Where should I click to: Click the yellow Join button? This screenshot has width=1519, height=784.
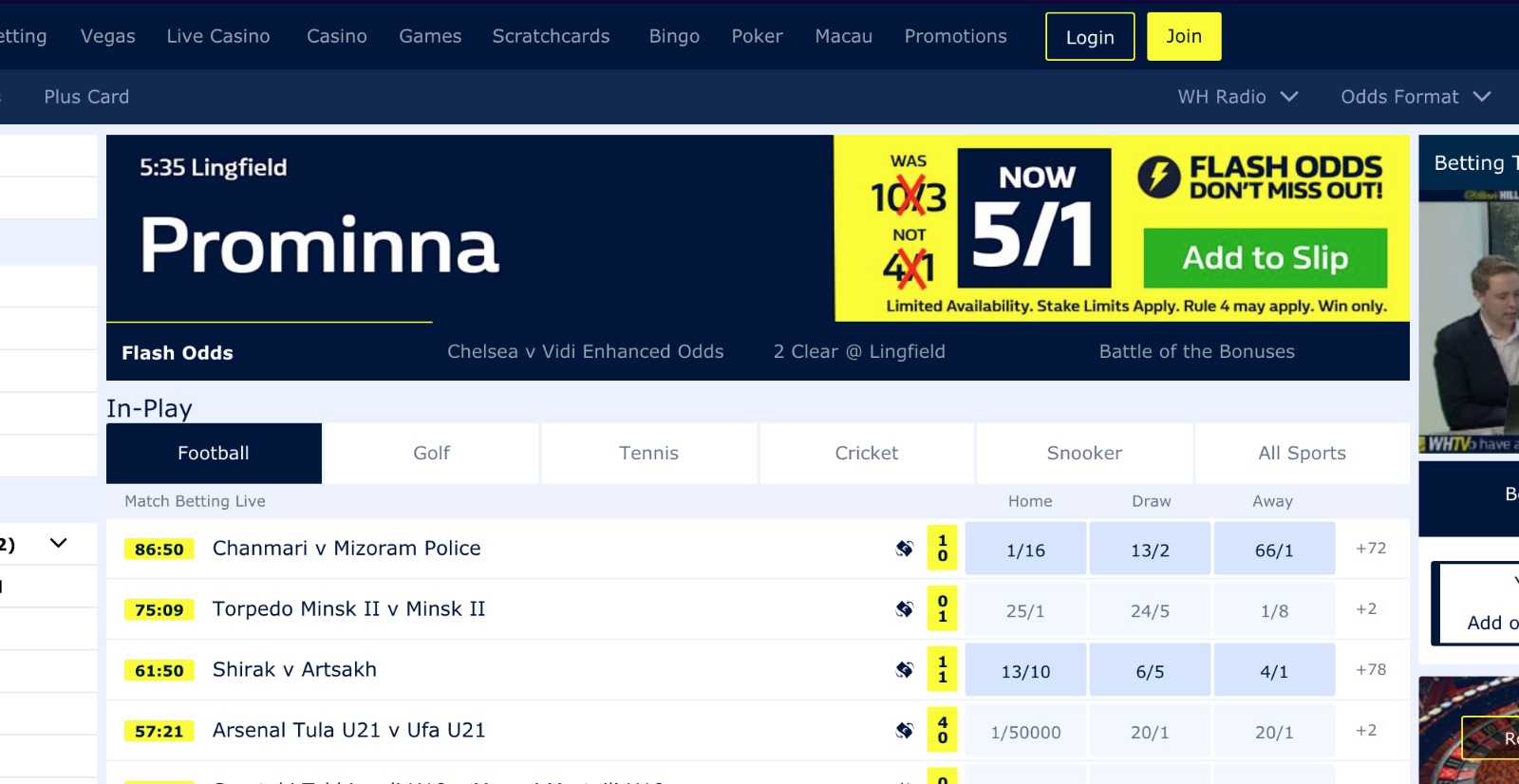[x=1184, y=36]
